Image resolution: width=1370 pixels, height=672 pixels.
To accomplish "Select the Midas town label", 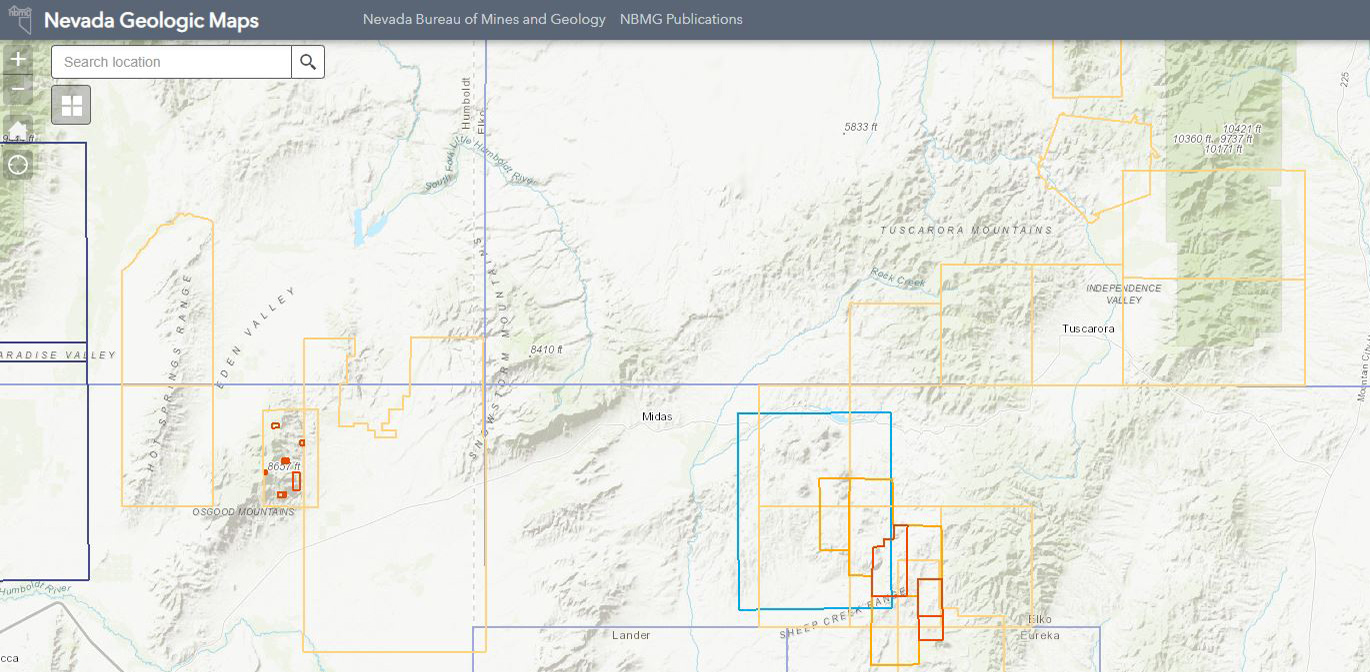I will [x=657, y=416].
